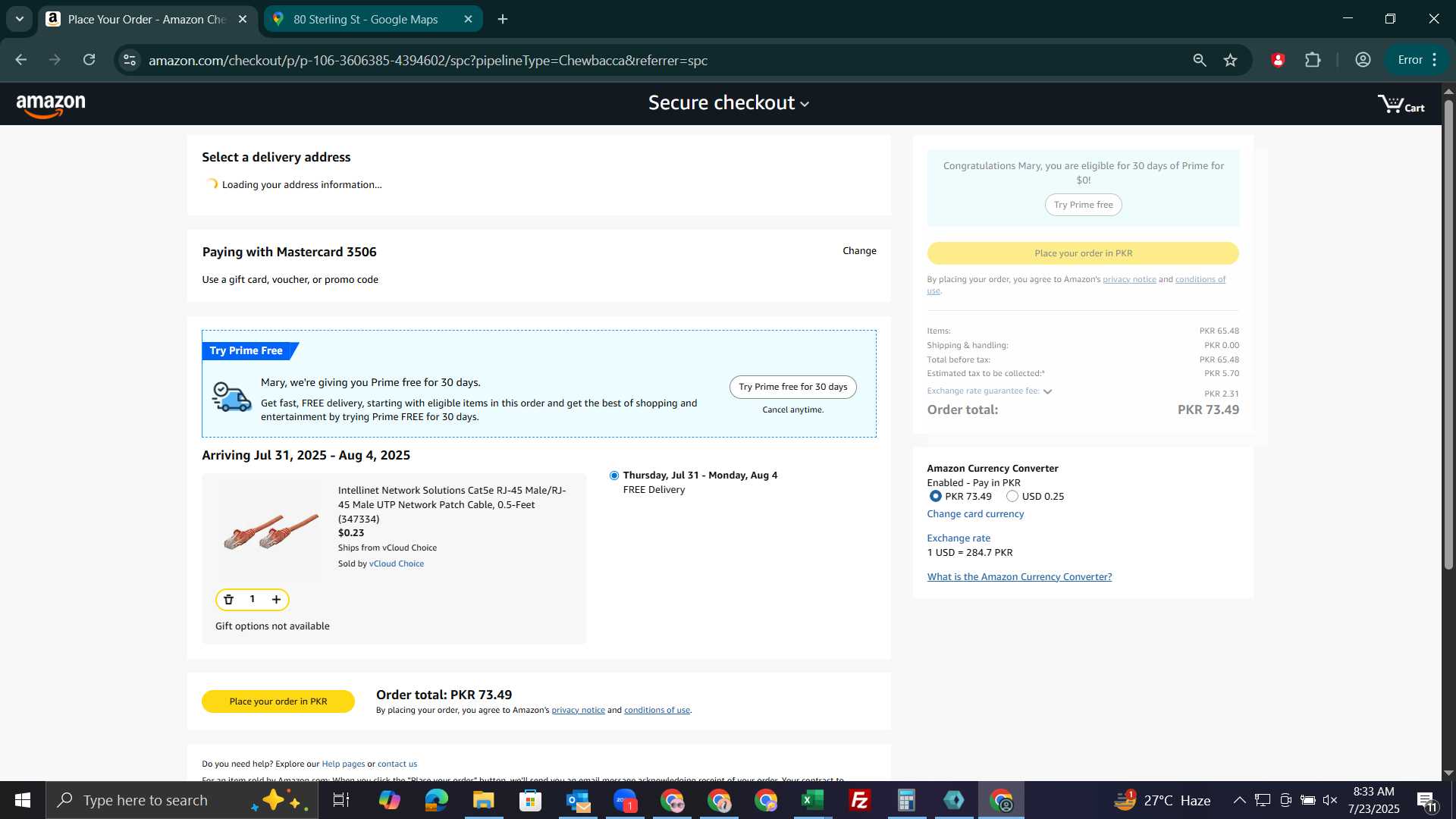Viewport: 1456px width, 819px height.
Task: Click the network patch cable thumbnail
Action: pos(270,531)
